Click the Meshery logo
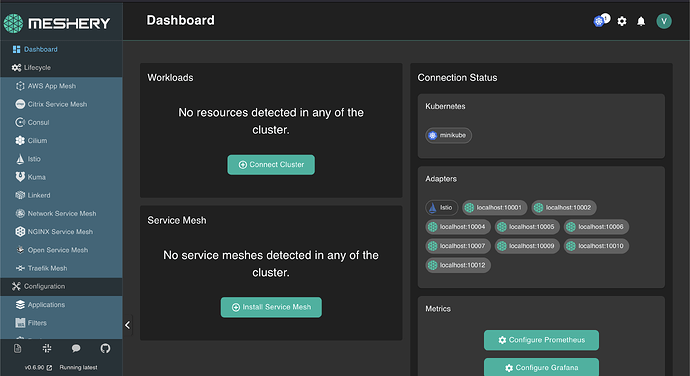690x376 pixels. (57, 23)
